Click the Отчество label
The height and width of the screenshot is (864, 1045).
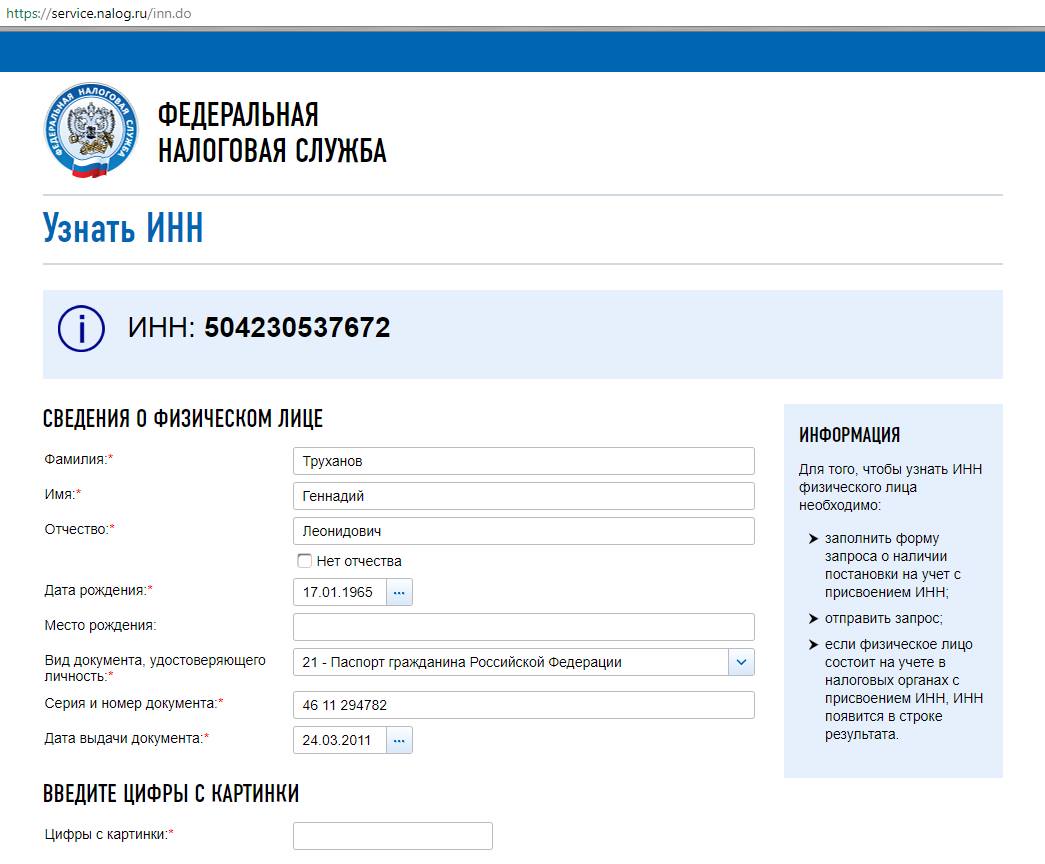click(79, 529)
